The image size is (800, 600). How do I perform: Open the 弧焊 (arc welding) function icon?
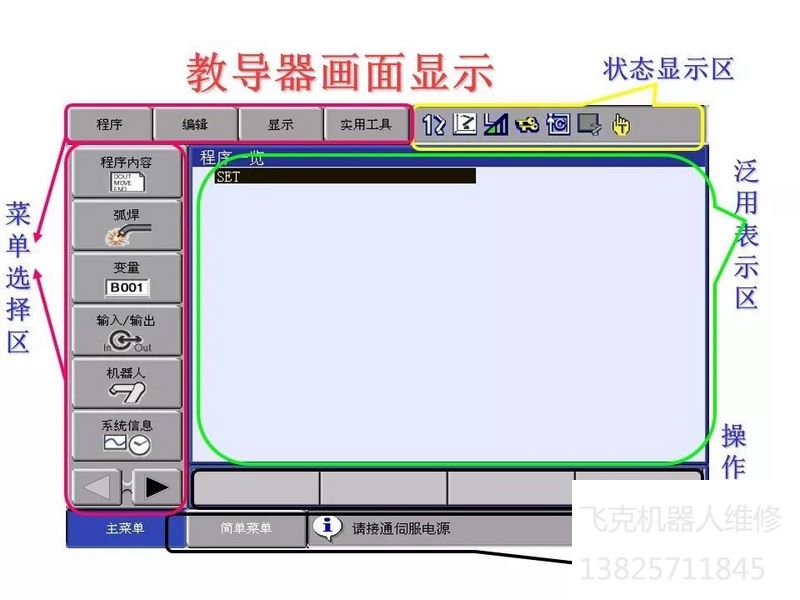125,225
